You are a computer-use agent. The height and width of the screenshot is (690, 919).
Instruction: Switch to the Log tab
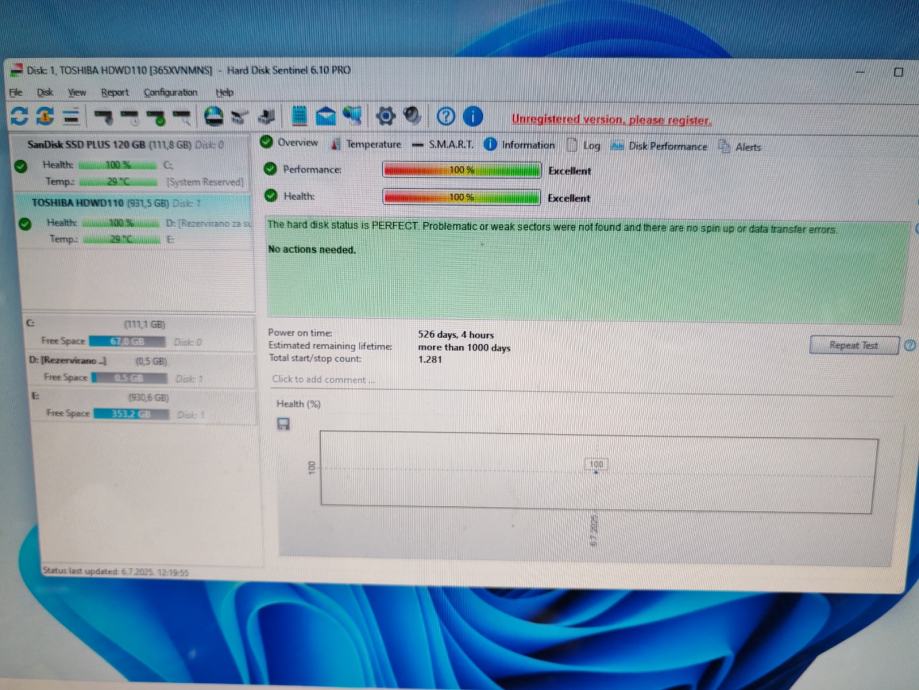584,145
